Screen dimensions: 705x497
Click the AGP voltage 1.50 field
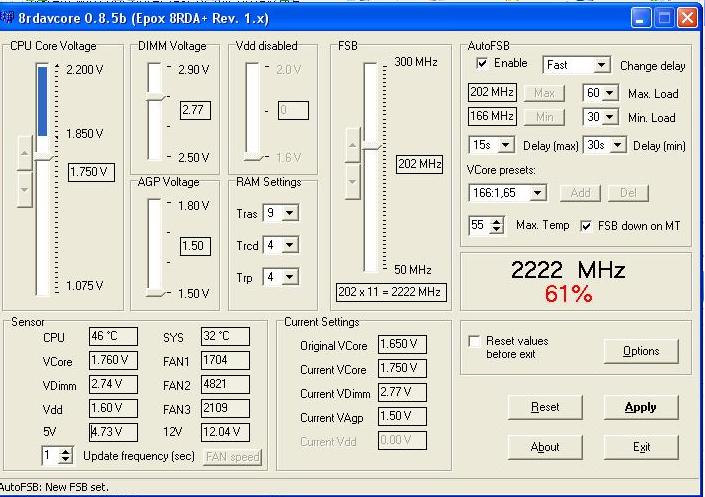[x=195, y=246]
